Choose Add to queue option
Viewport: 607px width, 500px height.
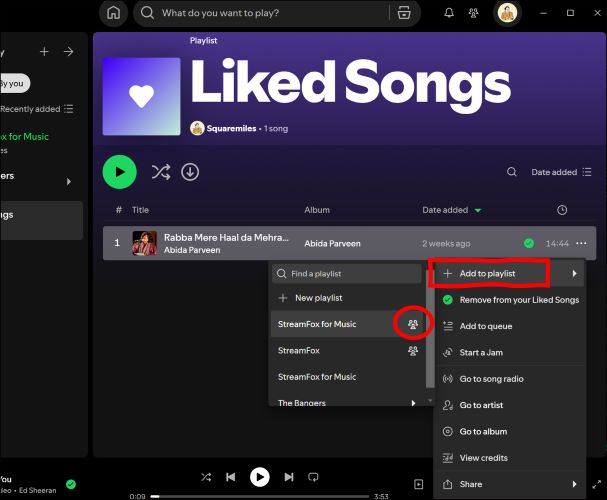pos(511,326)
